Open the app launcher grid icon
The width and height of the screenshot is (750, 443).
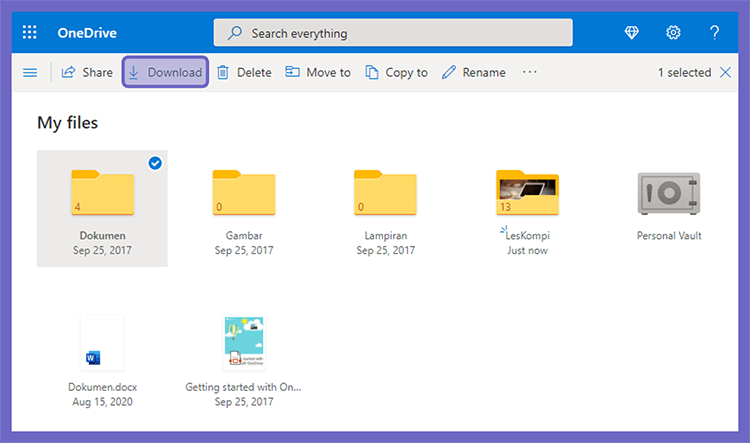[30, 33]
